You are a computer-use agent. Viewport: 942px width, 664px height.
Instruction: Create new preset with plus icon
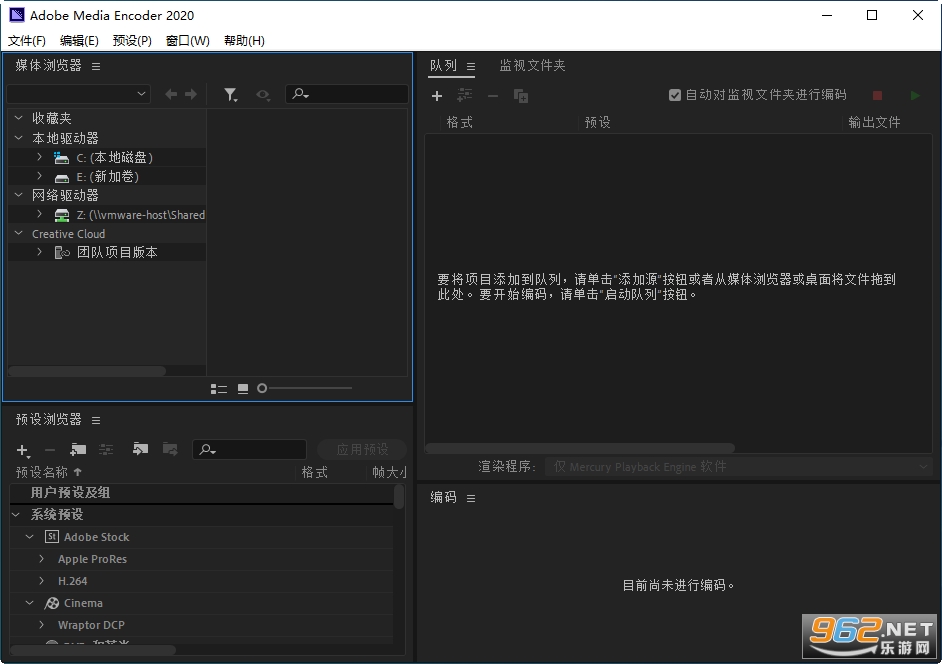22,450
